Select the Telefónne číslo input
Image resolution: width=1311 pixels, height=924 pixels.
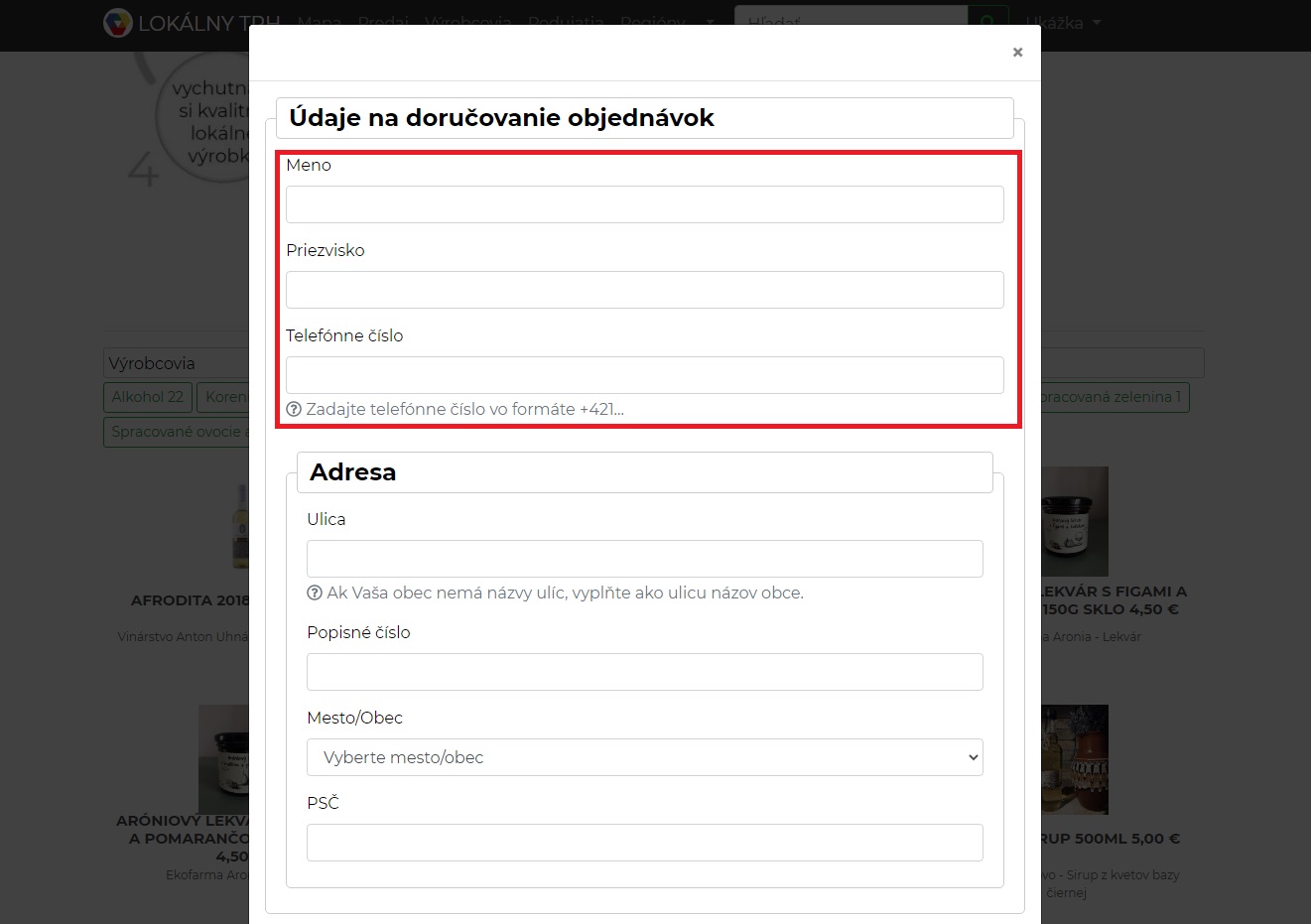point(644,375)
